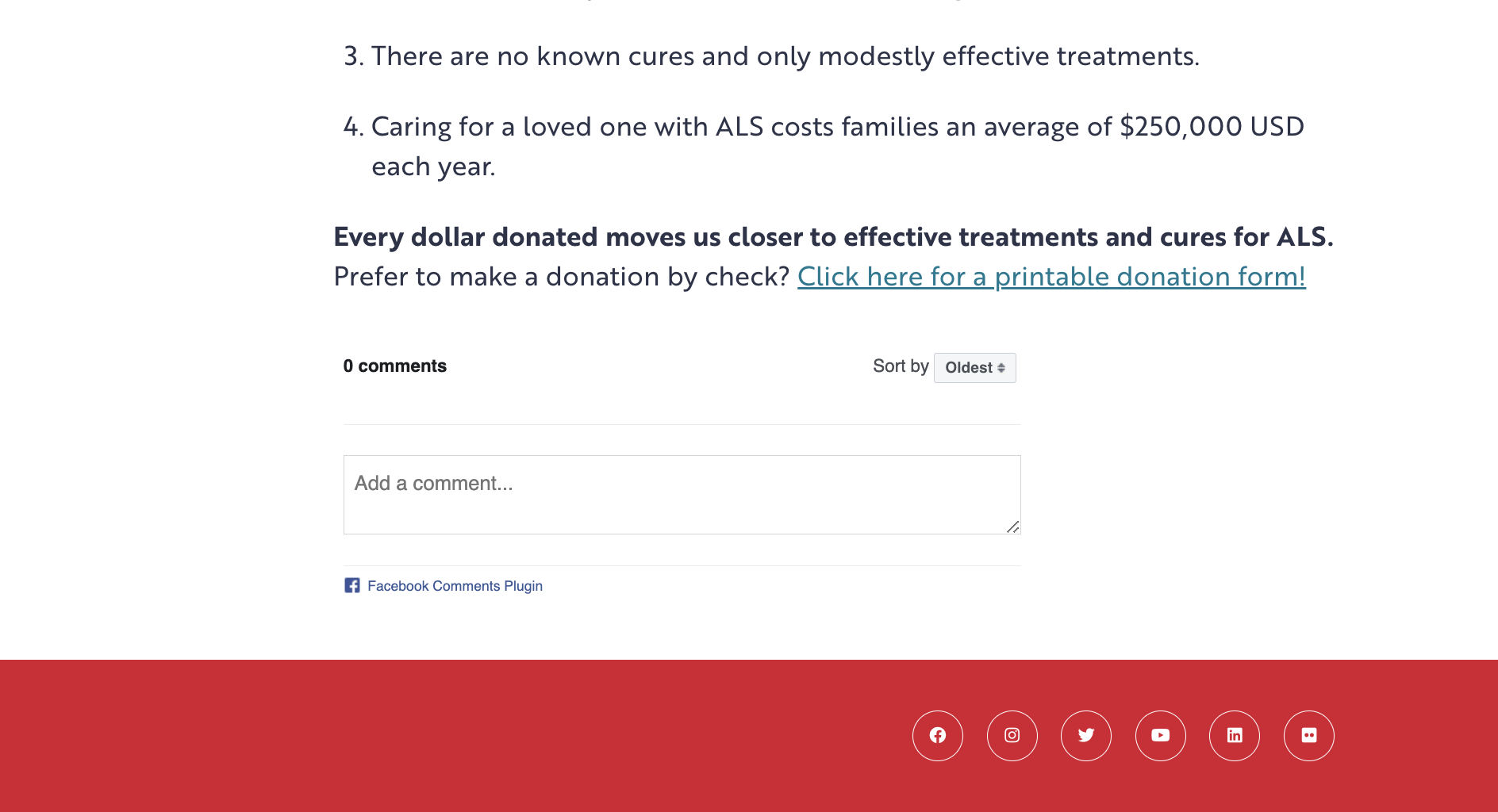This screenshot has width=1498, height=812.
Task: Click the small Facebook logo beside Comments Plugin
Action: click(352, 585)
